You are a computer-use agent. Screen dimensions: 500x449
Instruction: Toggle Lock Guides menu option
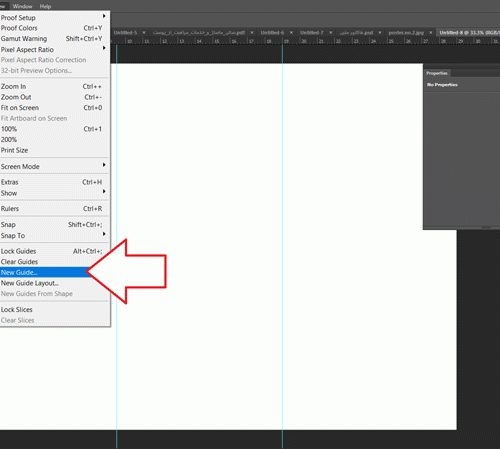[x=55, y=251]
